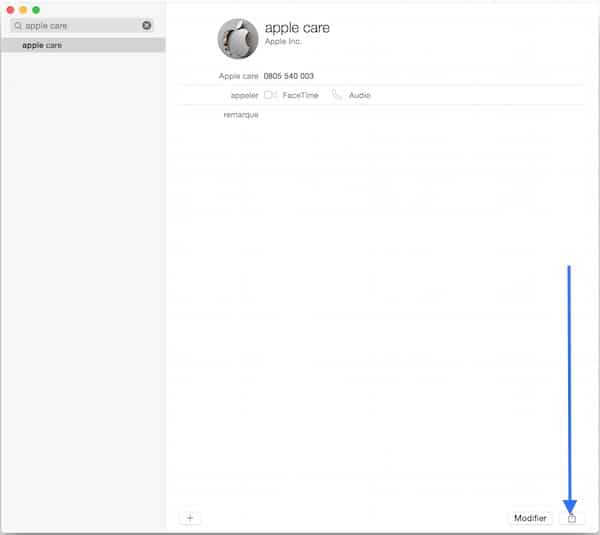Viewport: 600px width, 535px height.
Task: Start an audio call via the phone icon
Action: coord(336,95)
